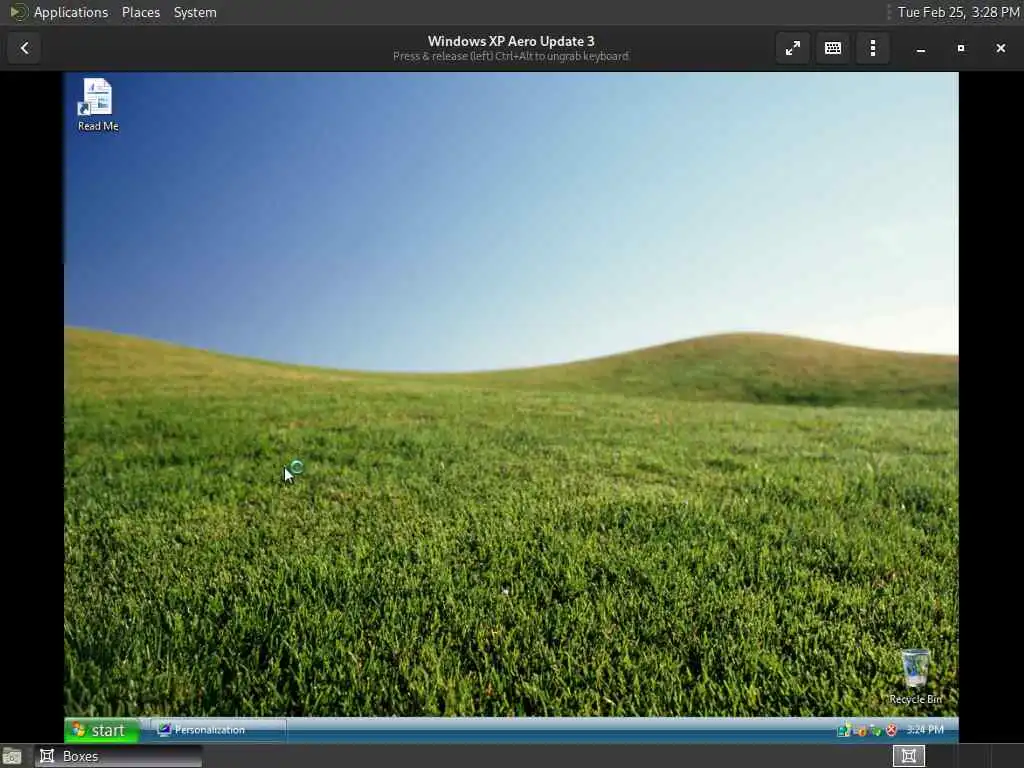
Task: Maximize the Boxes window
Action: click(x=961, y=48)
